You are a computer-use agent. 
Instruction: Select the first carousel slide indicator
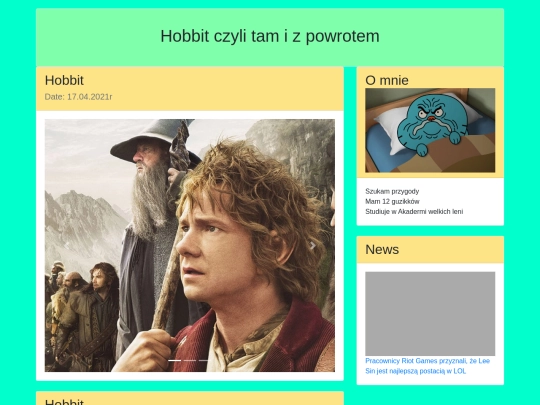pos(175,360)
